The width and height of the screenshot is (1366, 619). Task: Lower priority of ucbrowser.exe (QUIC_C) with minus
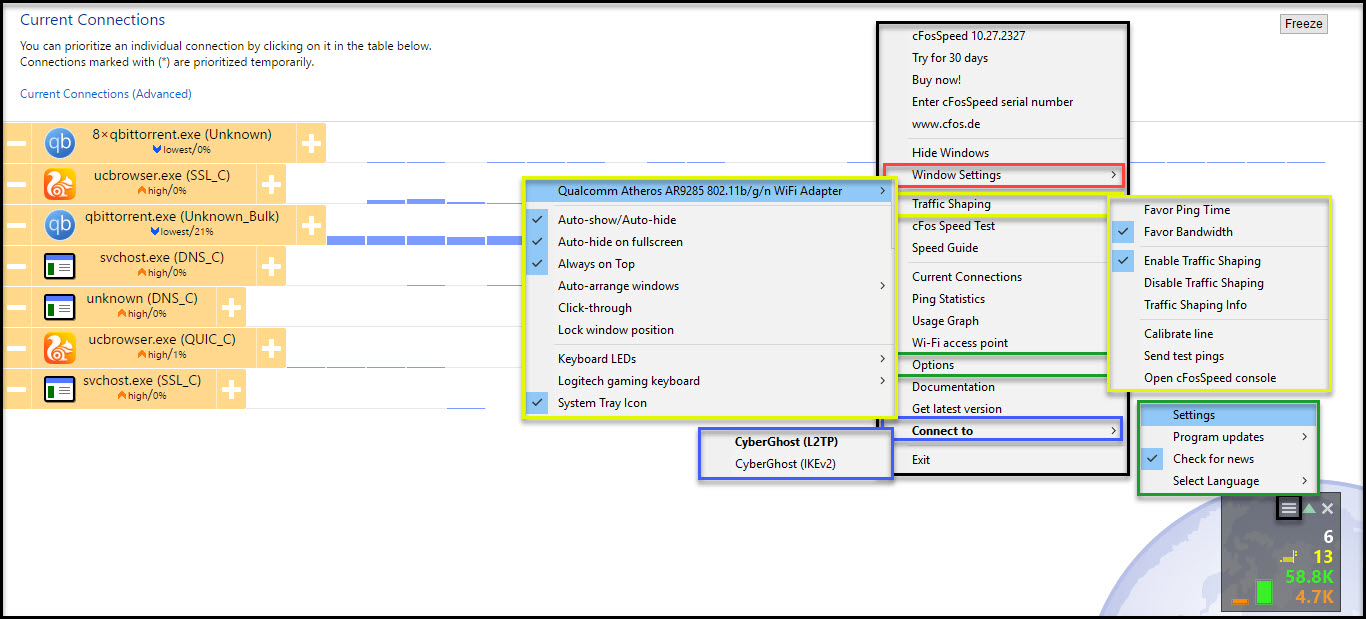[17, 348]
